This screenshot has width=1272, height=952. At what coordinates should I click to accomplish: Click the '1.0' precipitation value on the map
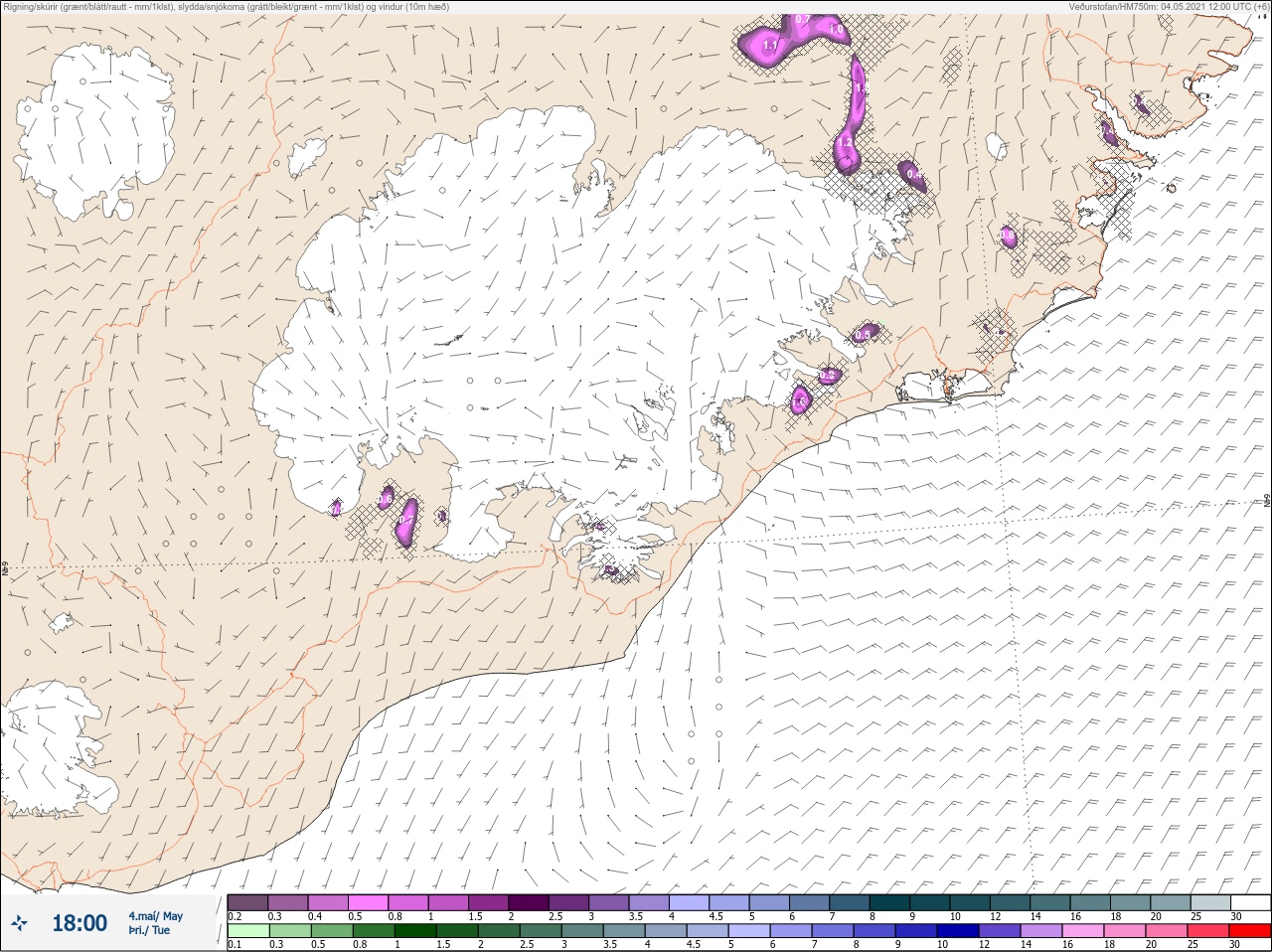coord(837,31)
